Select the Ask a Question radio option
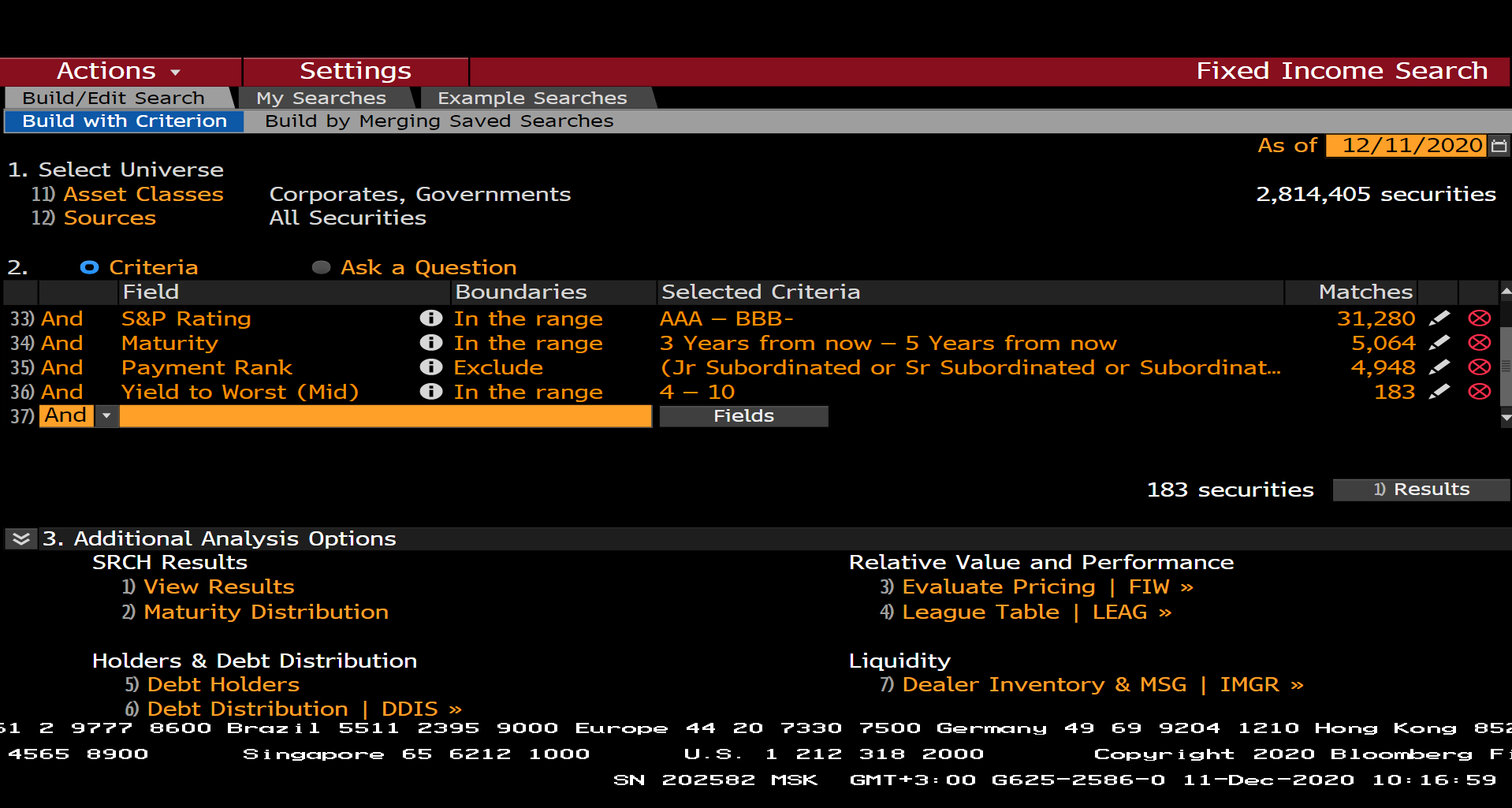The height and width of the screenshot is (808, 1512). click(x=321, y=267)
